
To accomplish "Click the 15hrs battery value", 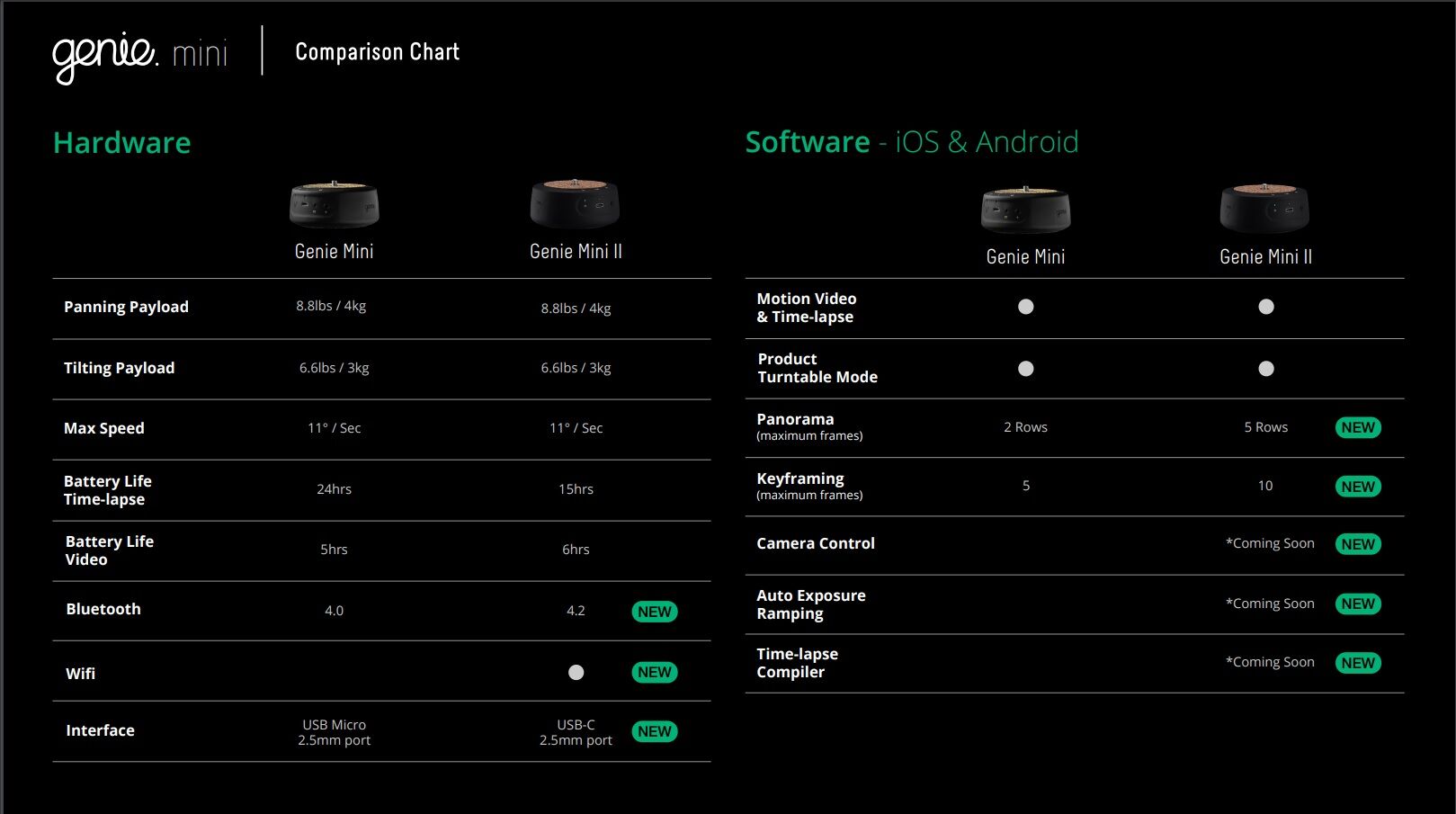I will point(576,489).
